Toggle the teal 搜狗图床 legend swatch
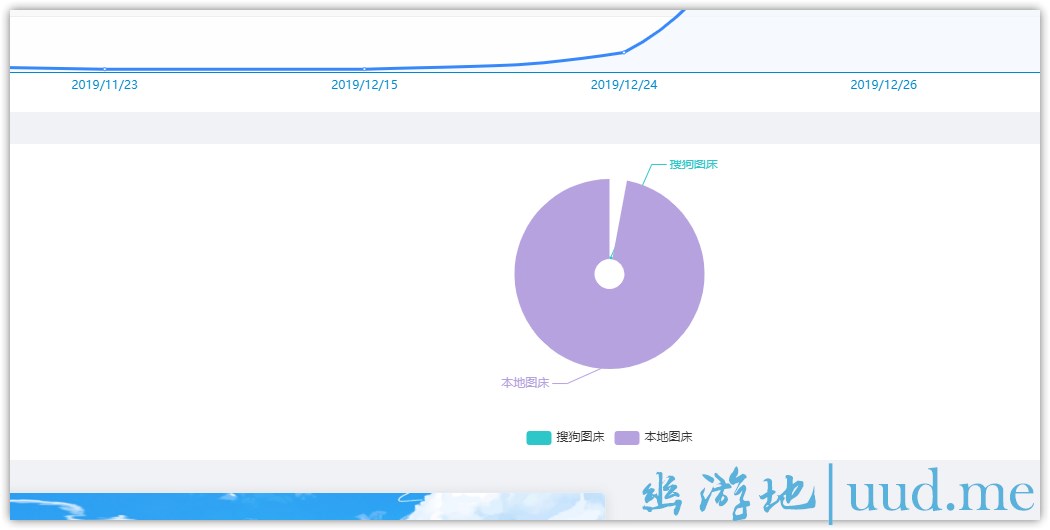The width and height of the screenshot is (1050, 530). click(538, 437)
